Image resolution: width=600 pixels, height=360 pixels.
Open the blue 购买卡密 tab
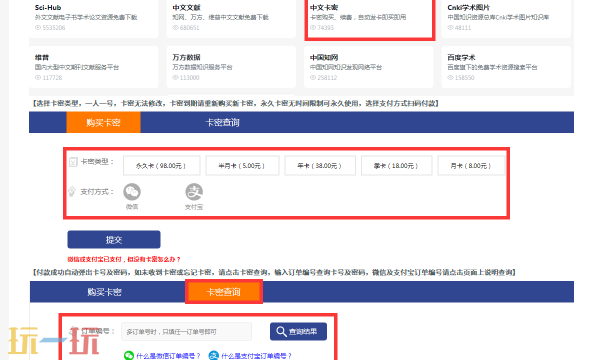(104, 292)
